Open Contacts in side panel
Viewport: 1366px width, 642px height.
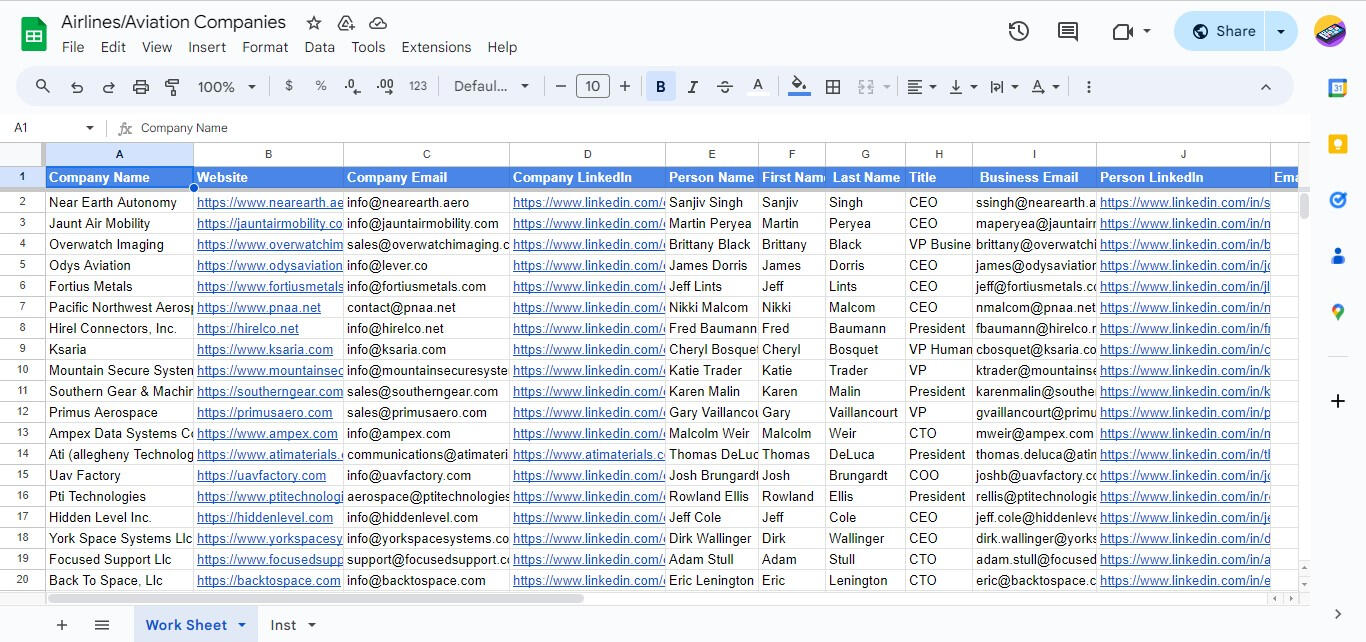[x=1338, y=256]
